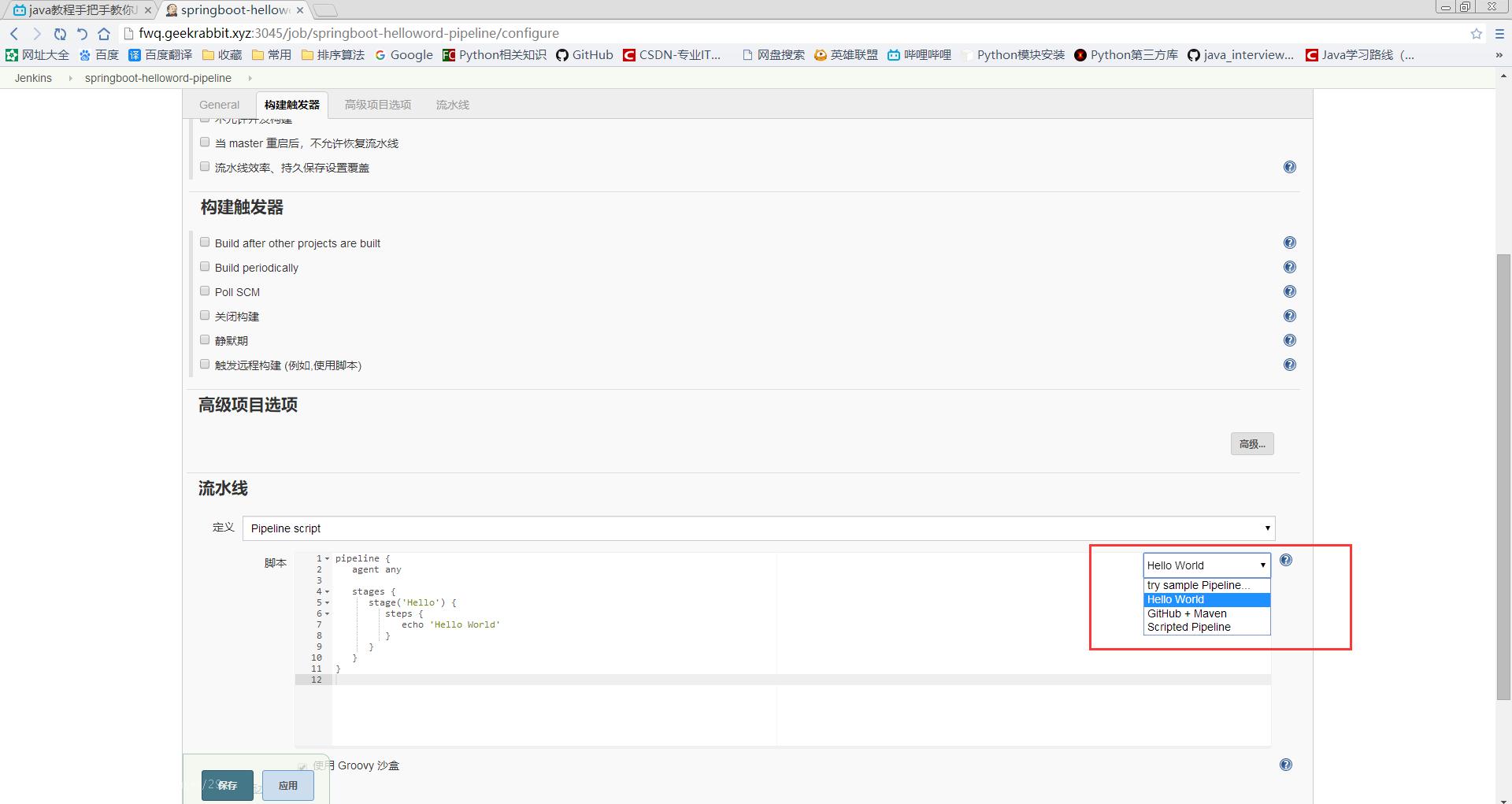Expand Jenkins breadcrumb arrow

(x=69, y=78)
